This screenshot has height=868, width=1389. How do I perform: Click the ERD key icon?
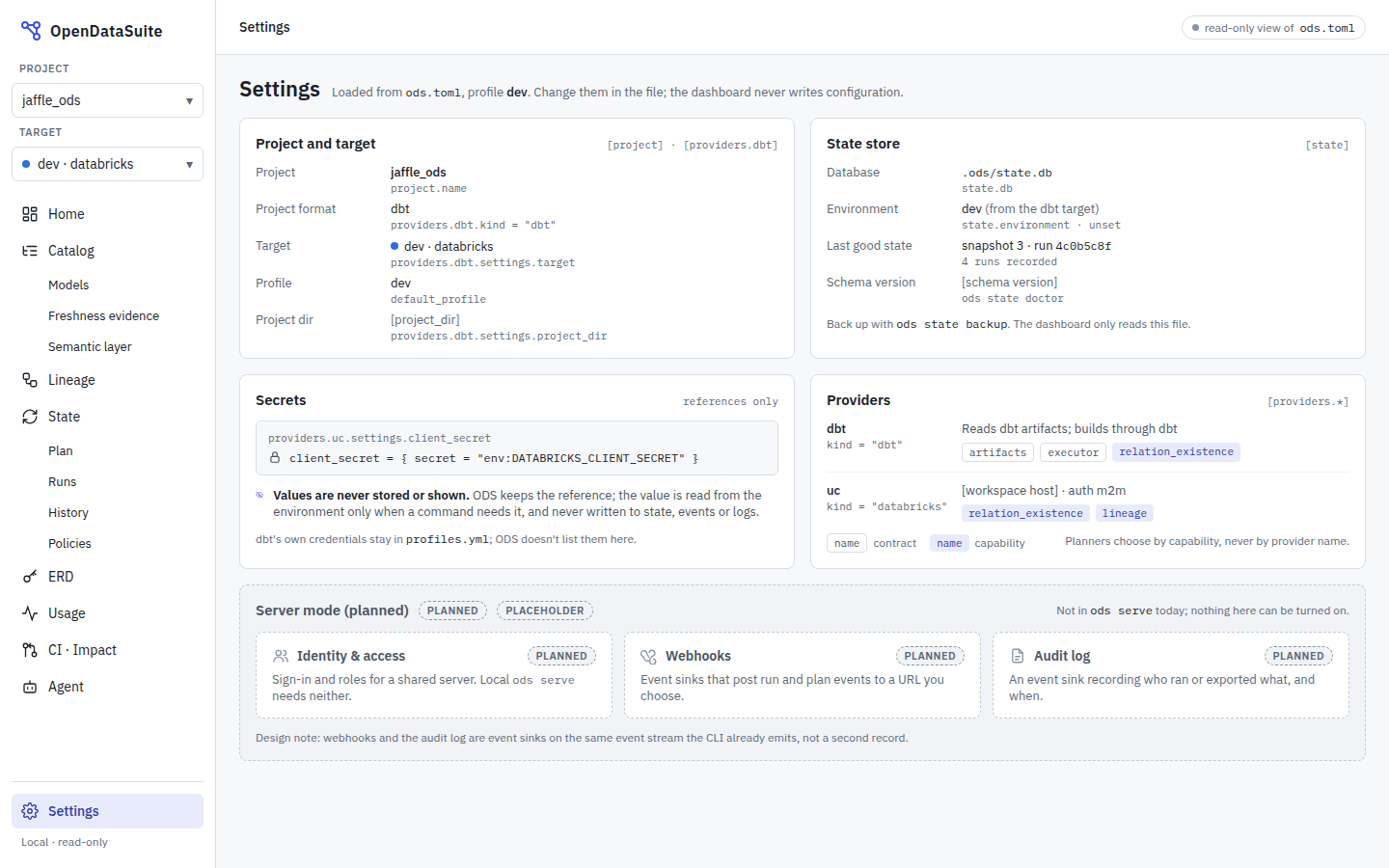pyautogui.click(x=30, y=577)
